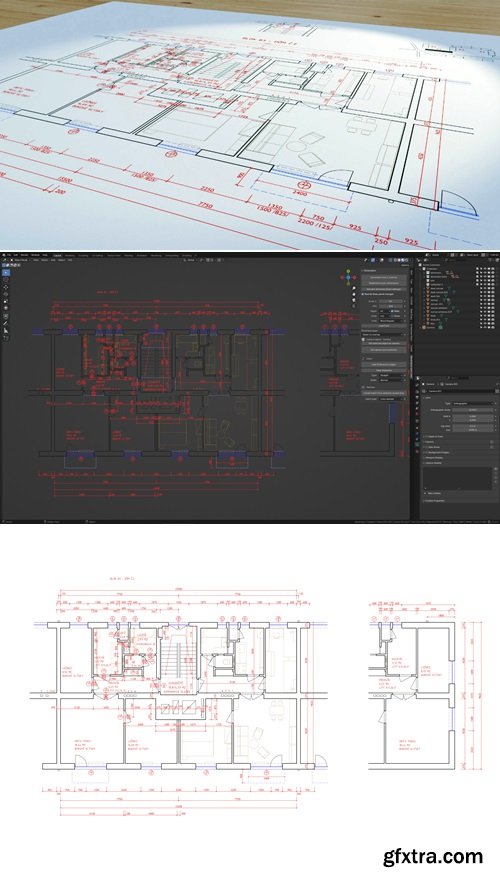
Task: Activate the Transform tool
Action: click(6, 308)
